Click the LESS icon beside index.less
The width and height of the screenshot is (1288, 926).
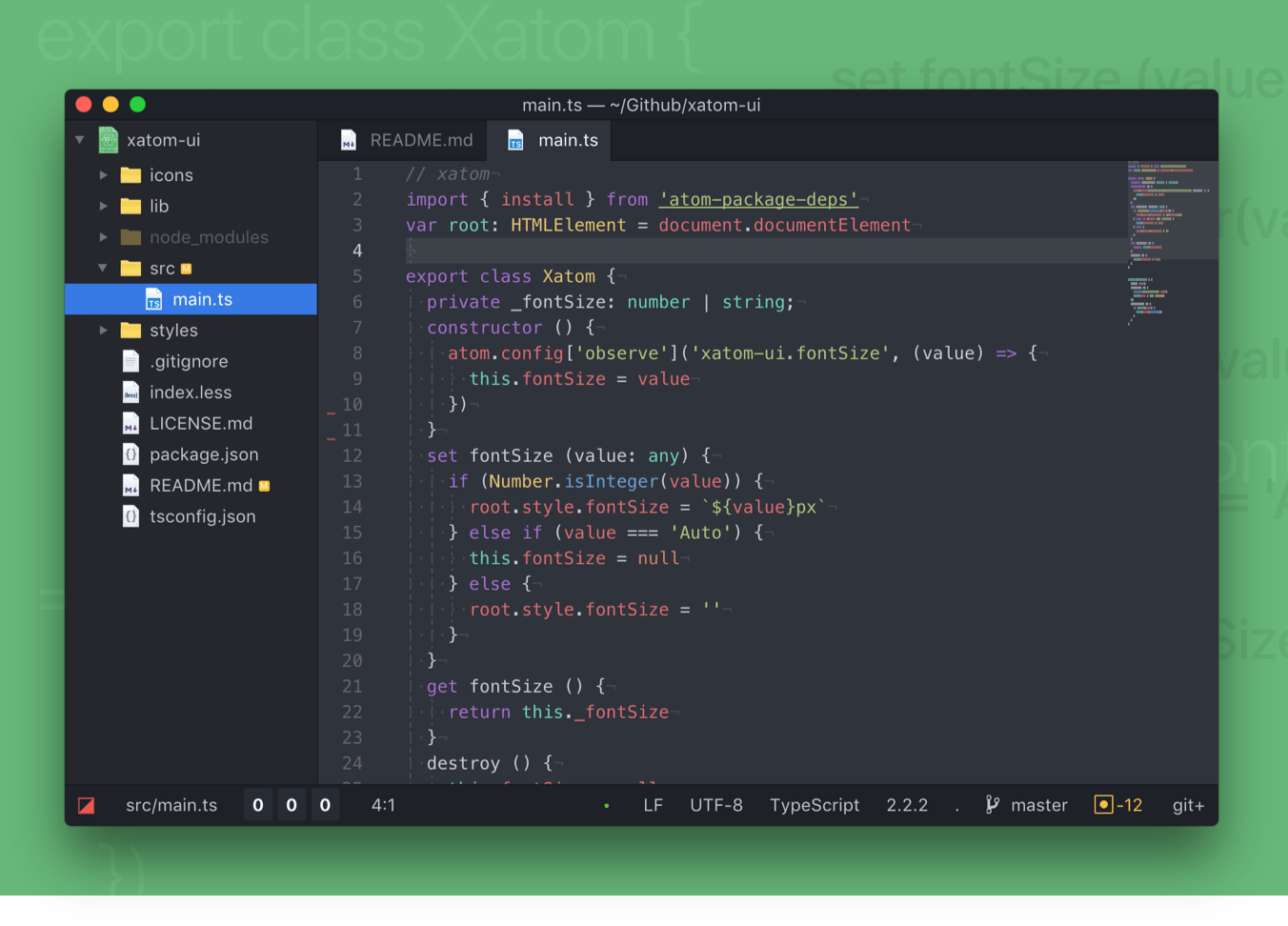pos(131,392)
